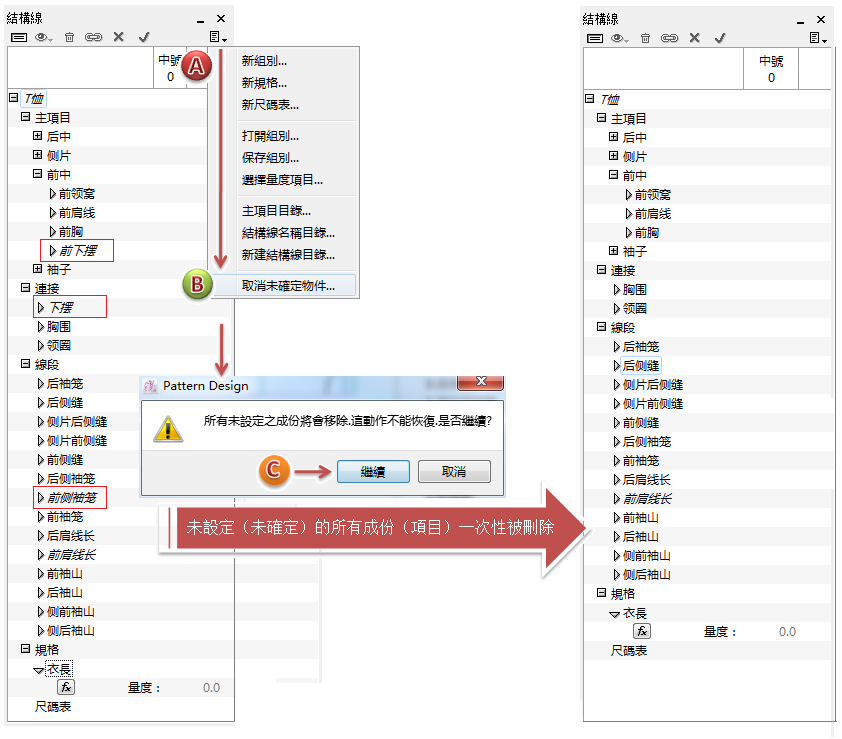Click the checkmark confirm icon in left panel toolbar

(144, 37)
